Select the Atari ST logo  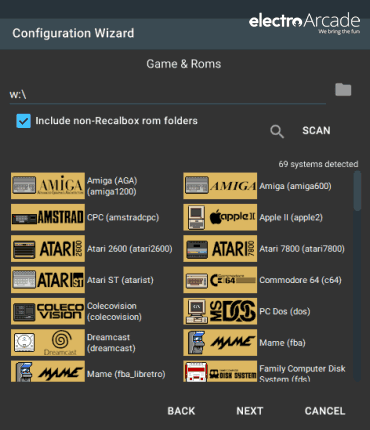[x=48, y=280]
